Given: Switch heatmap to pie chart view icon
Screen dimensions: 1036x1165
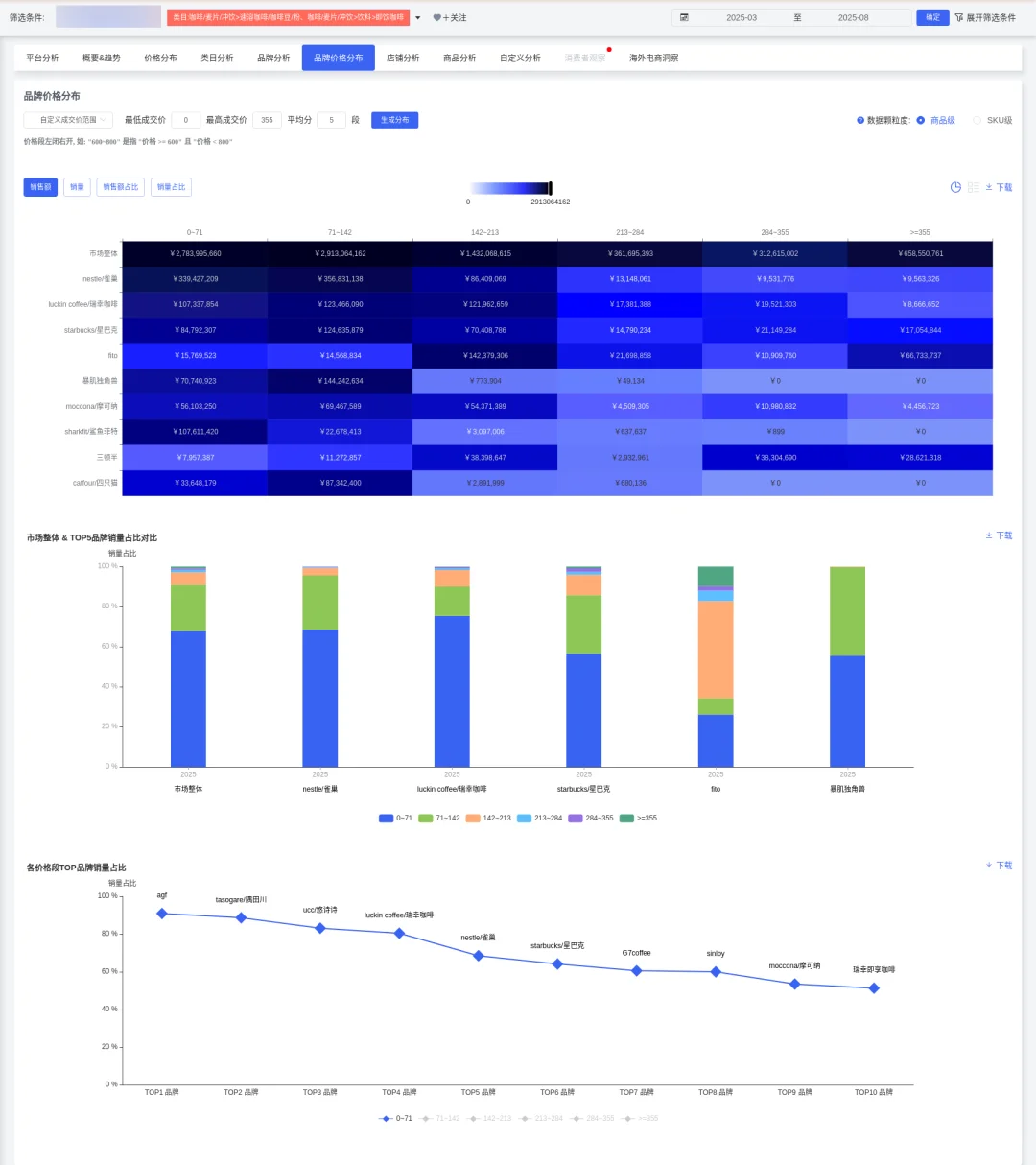Looking at the screenshot, I should [x=955, y=187].
